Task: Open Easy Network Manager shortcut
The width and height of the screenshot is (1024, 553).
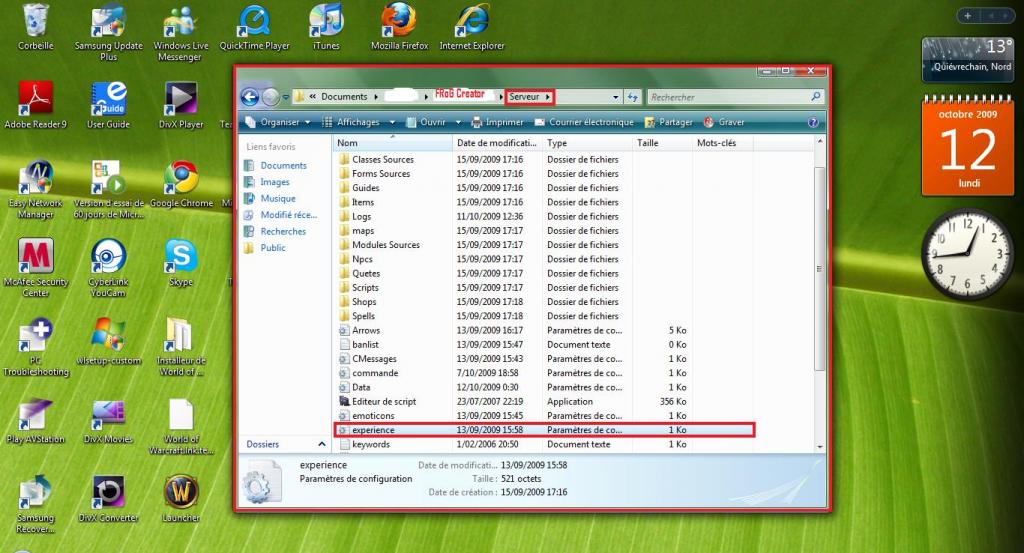Action: point(35,189)
